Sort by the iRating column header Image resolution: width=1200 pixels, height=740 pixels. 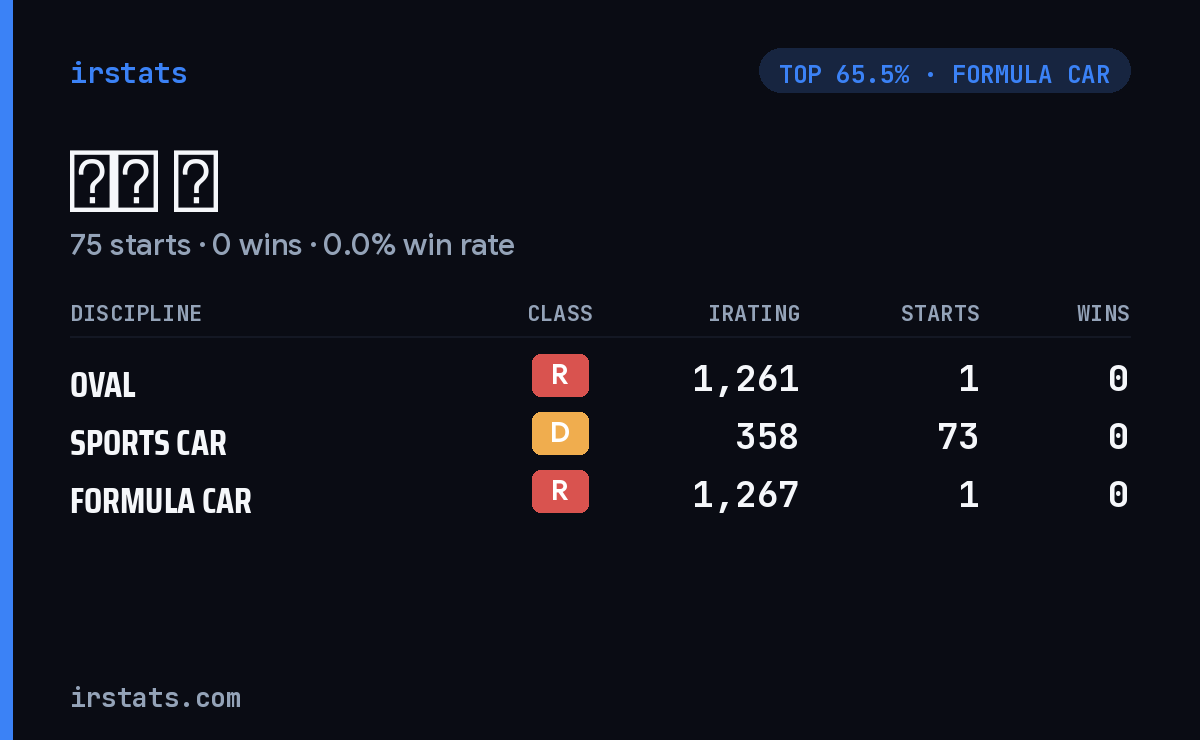(x=754, y=313)
